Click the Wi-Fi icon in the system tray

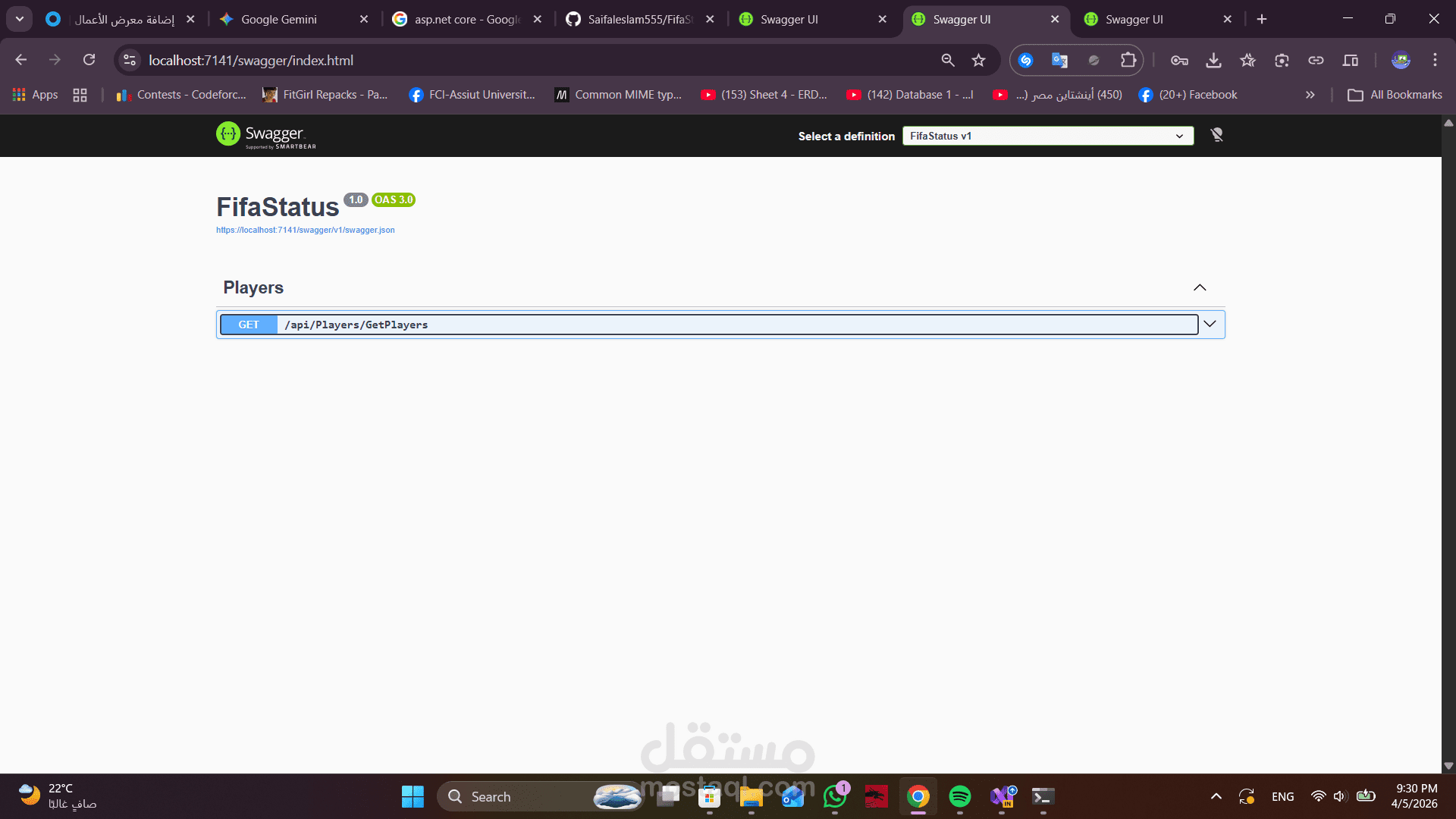[x=1318, y=796]
